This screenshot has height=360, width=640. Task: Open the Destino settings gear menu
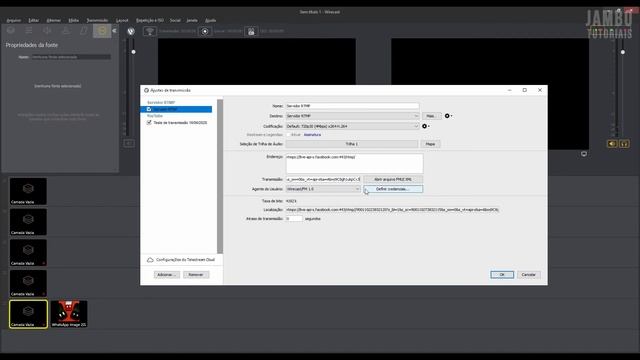(448, 116)
